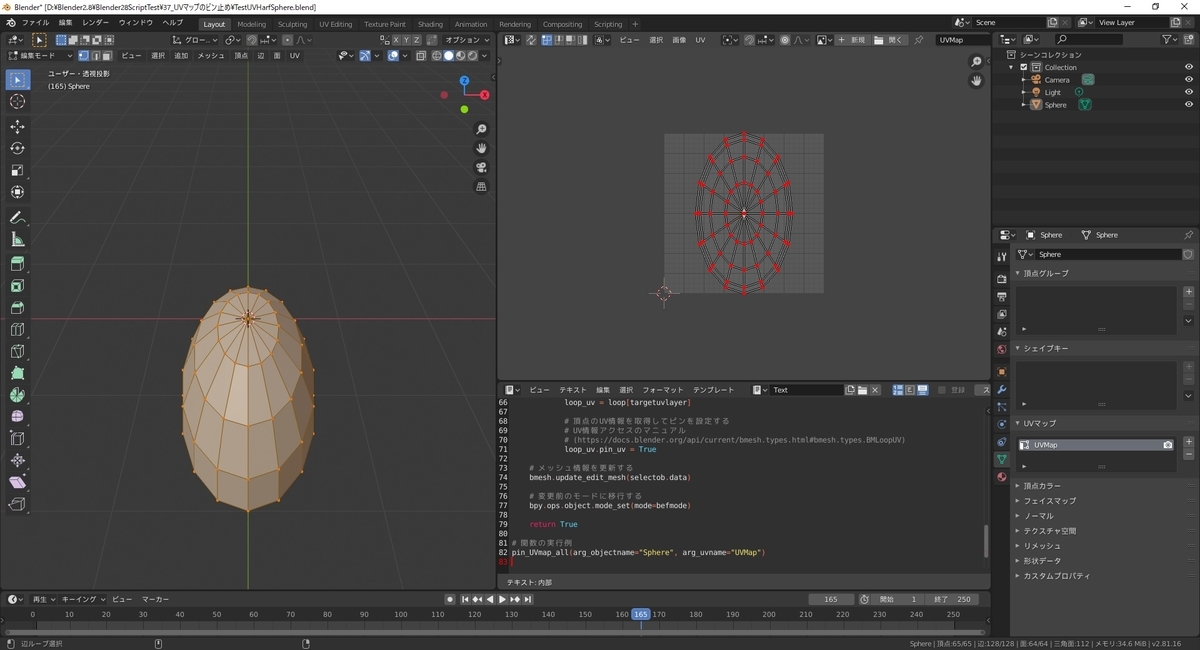This screenshot has height=650, width=1200.
Task: Open the ファイル menu
Action: point(35,22)
